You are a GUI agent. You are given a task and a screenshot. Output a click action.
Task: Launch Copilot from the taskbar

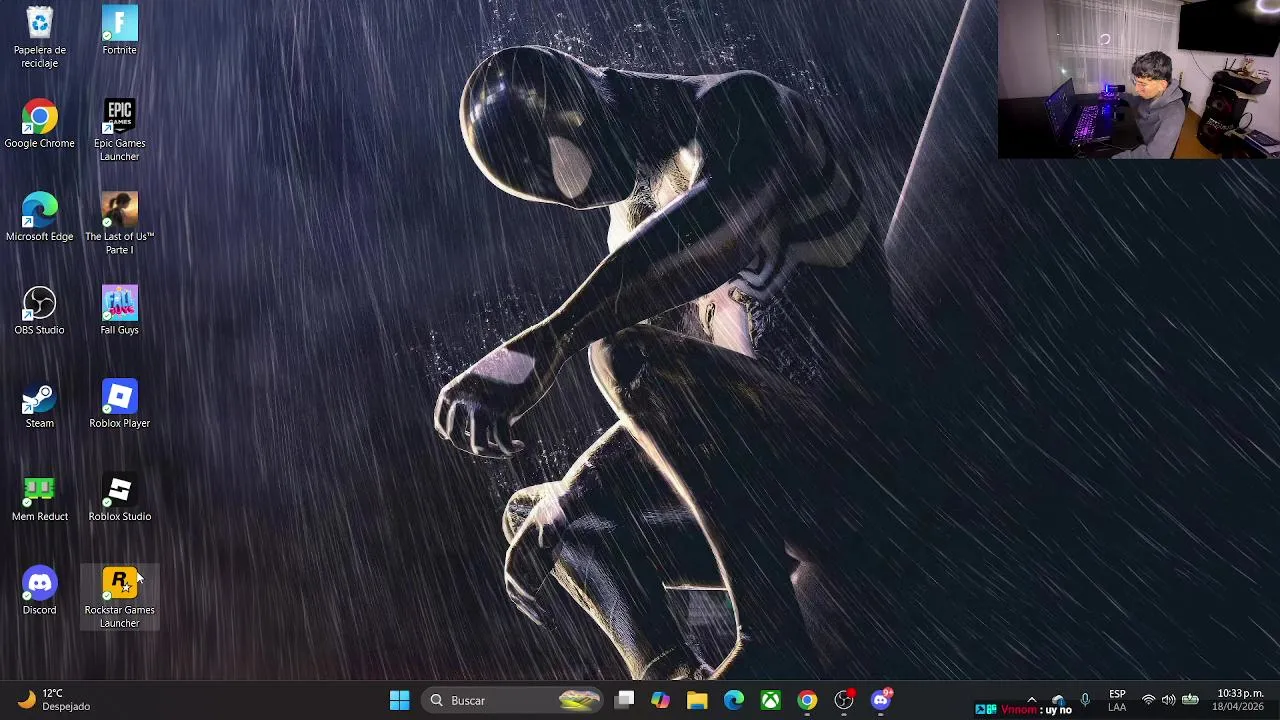[660, 700]
